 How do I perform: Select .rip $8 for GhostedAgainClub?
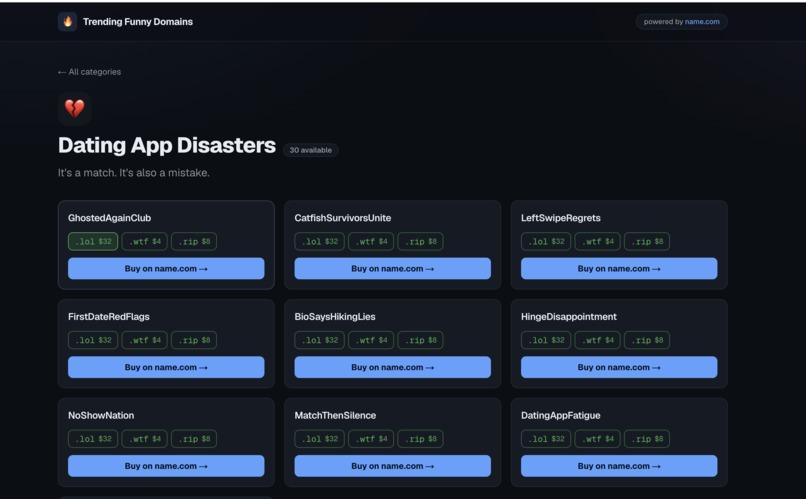pos(194,242)
